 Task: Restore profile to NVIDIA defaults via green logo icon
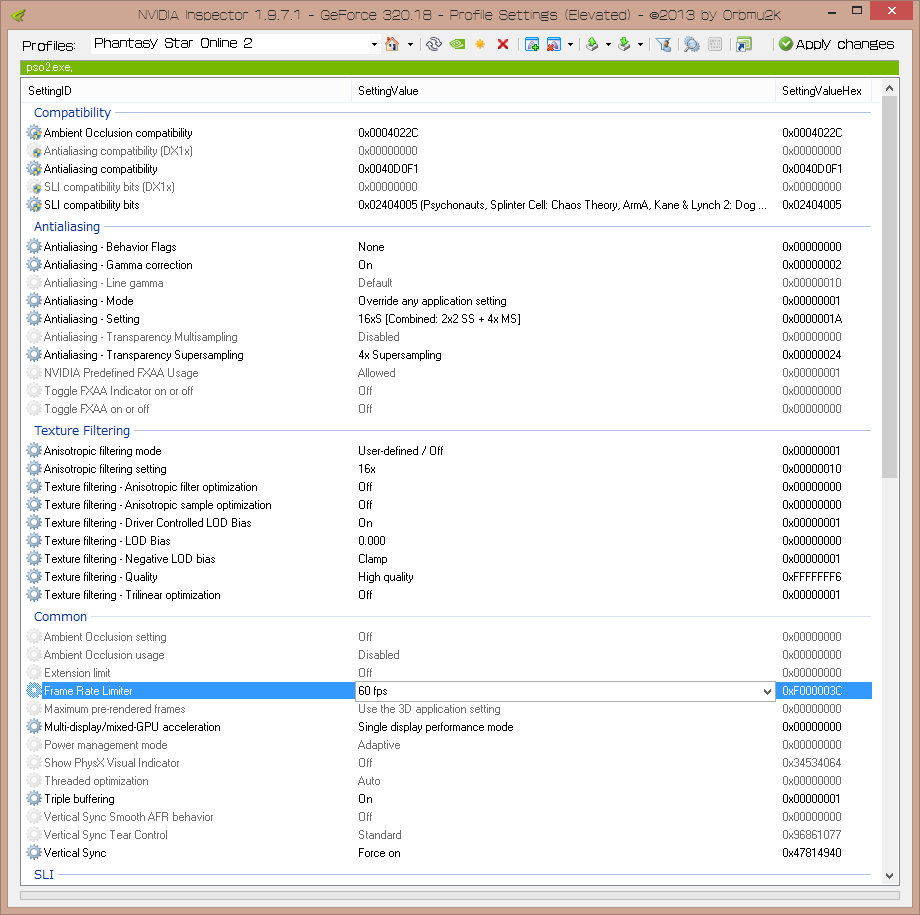pos(457,44)
